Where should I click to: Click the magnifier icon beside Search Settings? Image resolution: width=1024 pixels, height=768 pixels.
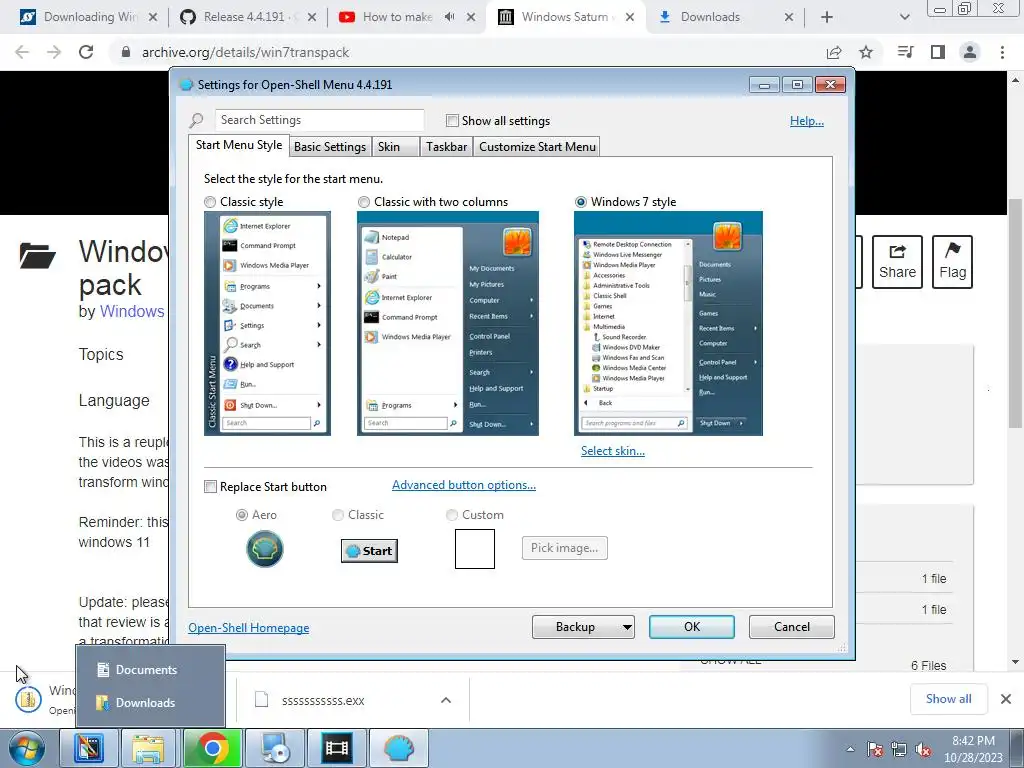197,120
